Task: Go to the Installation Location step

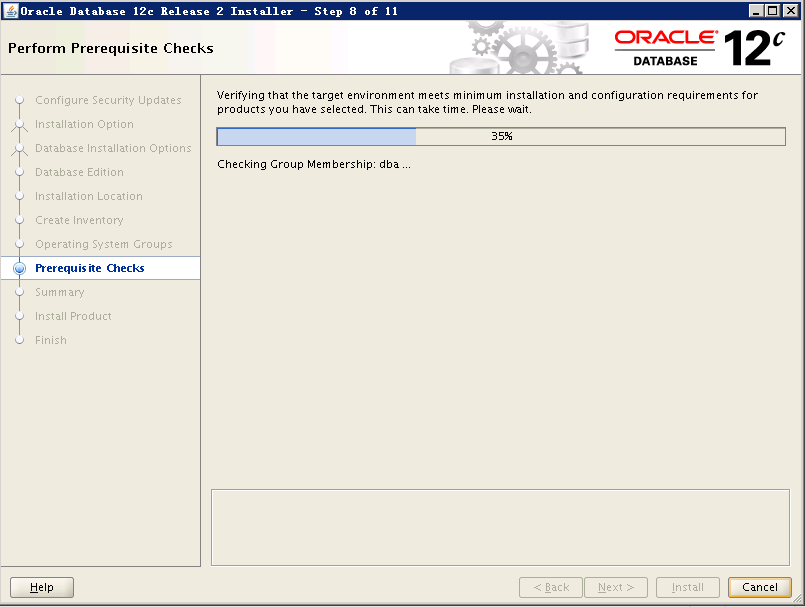Action: (88, 196)
